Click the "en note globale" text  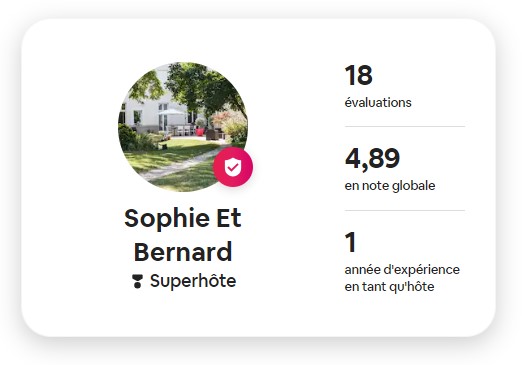click(390, 186)
